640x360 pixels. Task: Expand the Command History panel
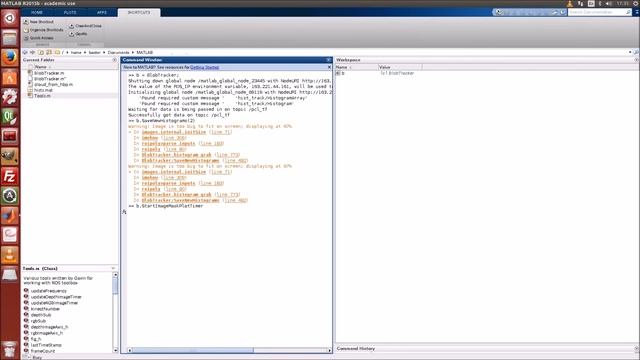click(636, 349)
